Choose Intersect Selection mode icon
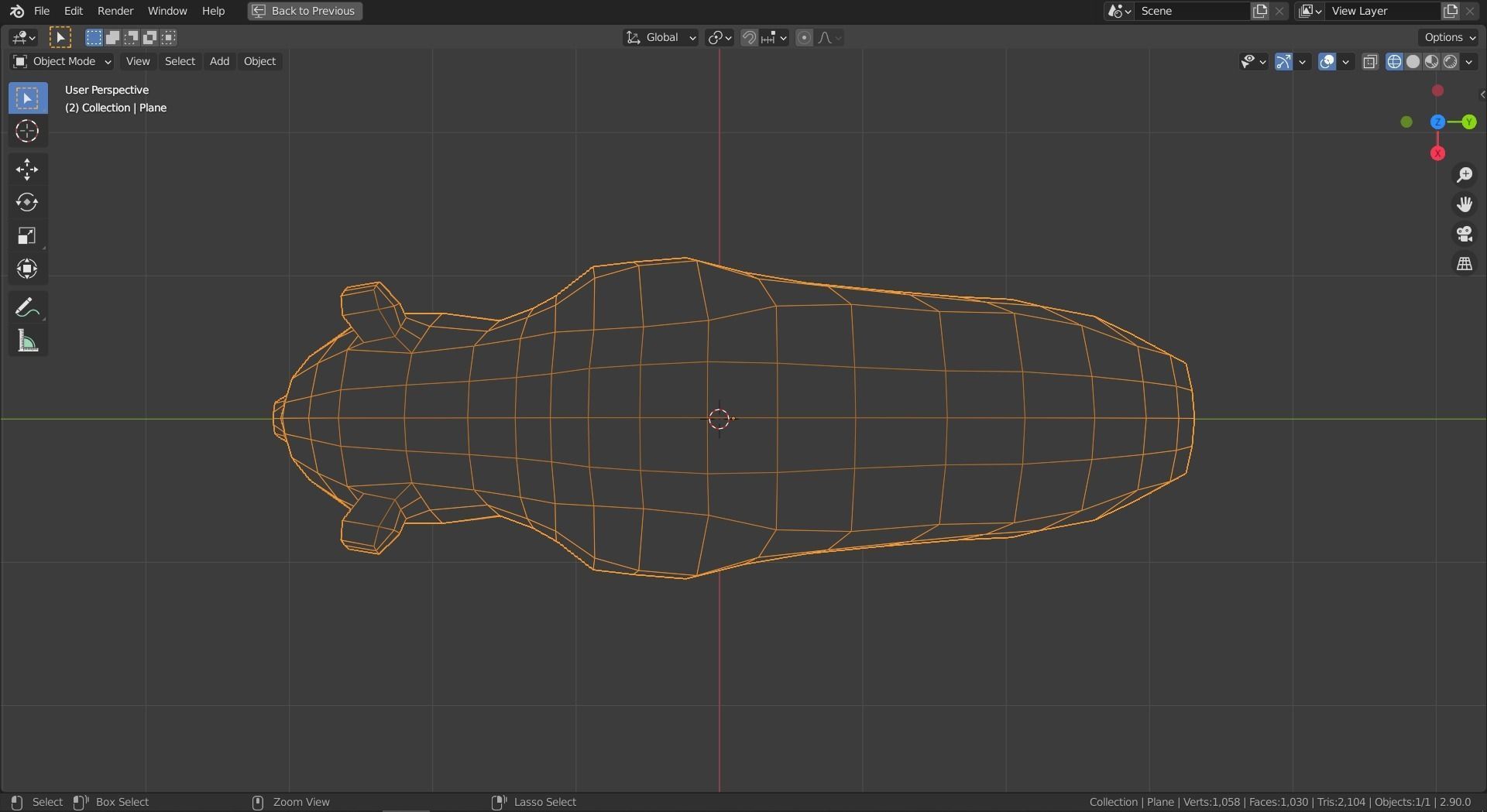Screen dimensions: 1487x812 168,37
